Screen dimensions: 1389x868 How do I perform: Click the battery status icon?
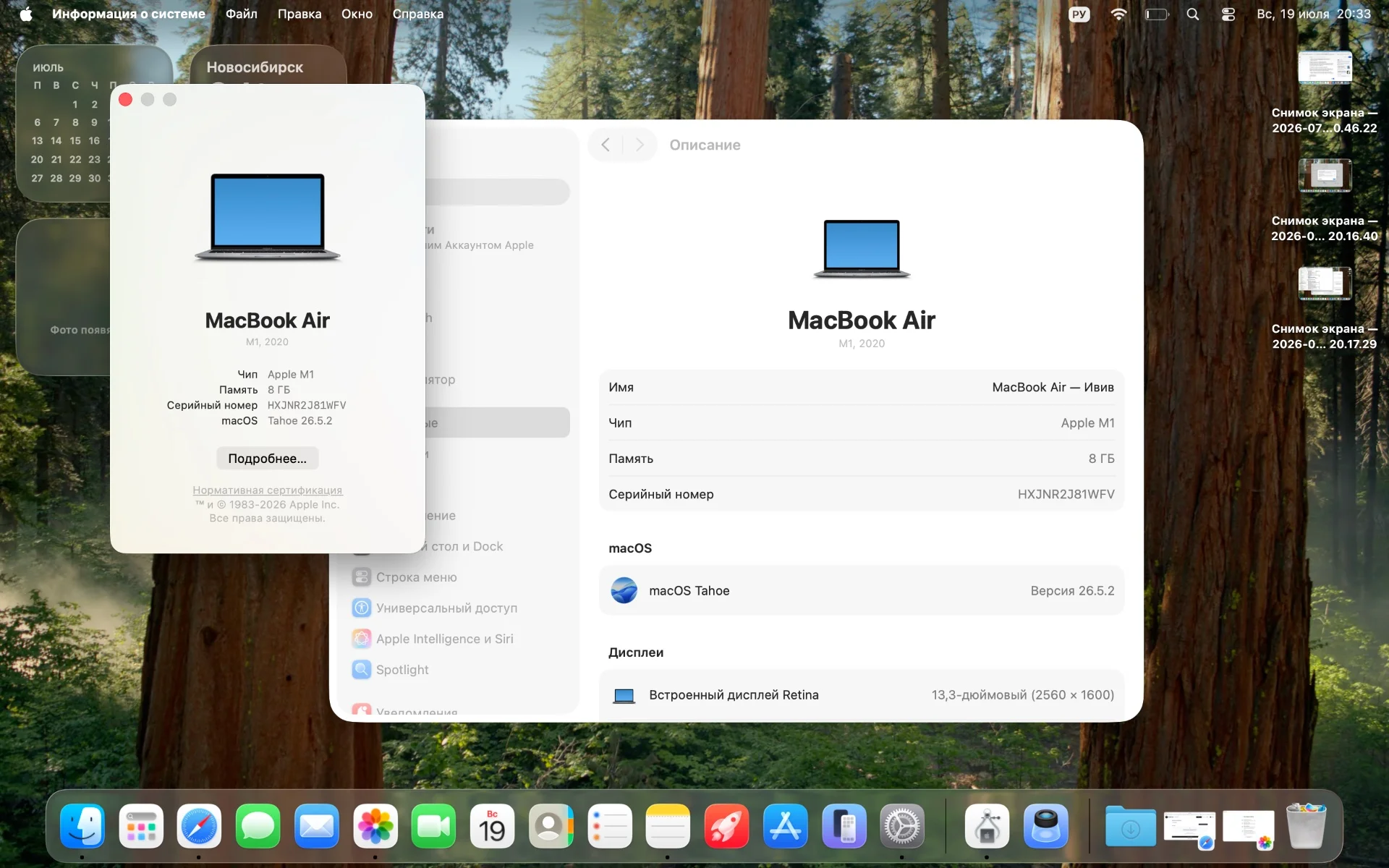coord(1157,14)
